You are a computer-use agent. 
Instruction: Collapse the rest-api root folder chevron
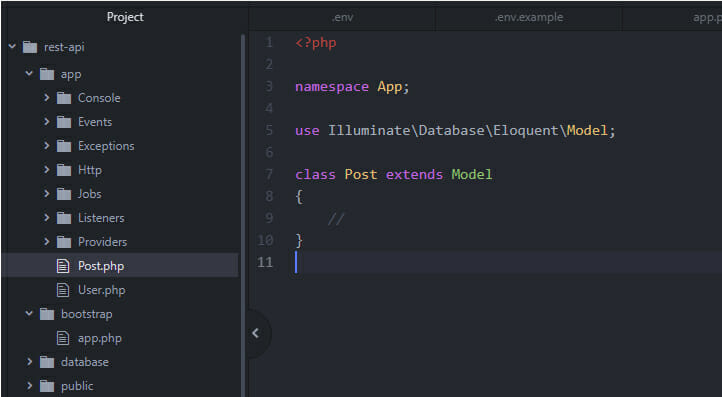12,47
